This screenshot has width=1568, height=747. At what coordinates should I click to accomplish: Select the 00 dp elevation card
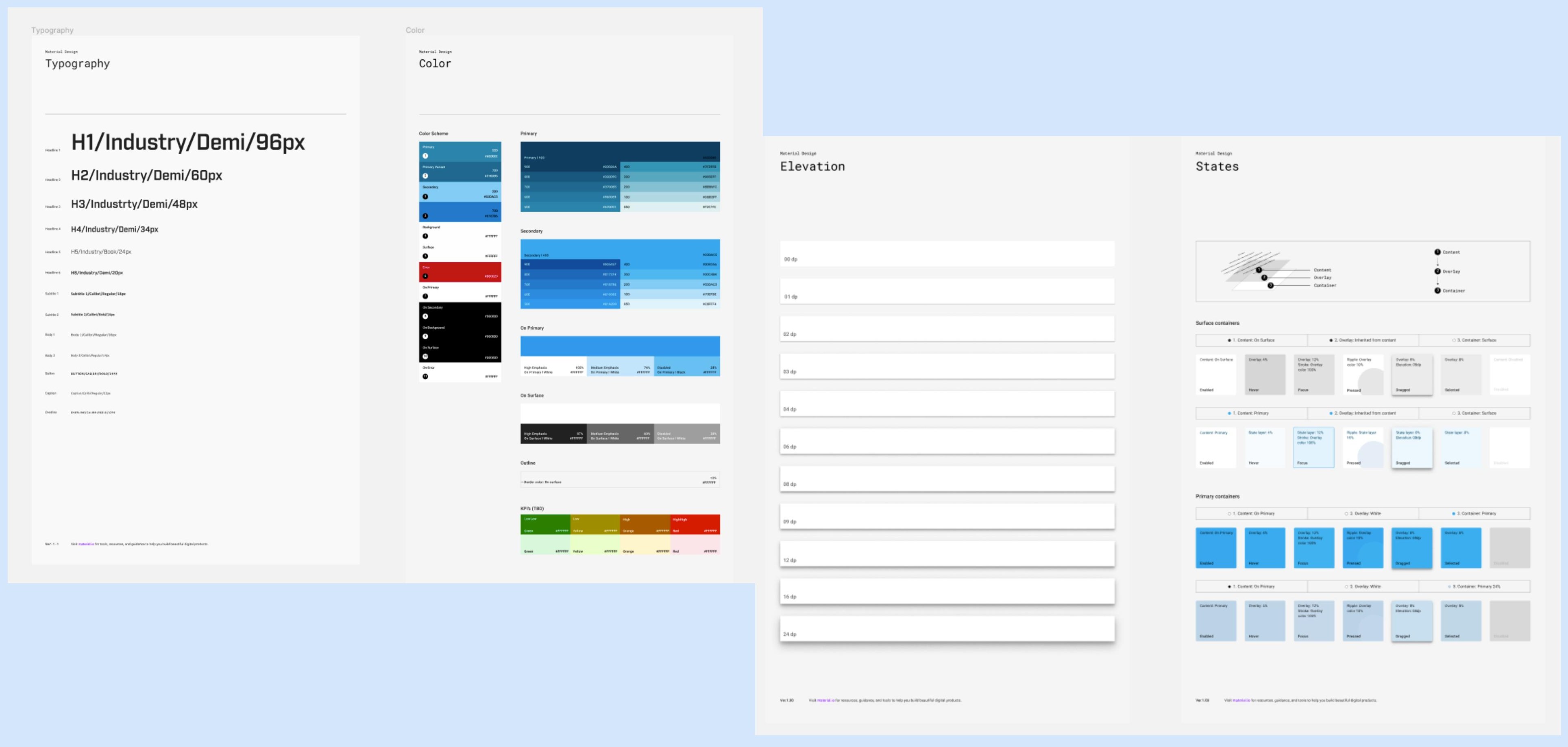[x=947, y=254]
